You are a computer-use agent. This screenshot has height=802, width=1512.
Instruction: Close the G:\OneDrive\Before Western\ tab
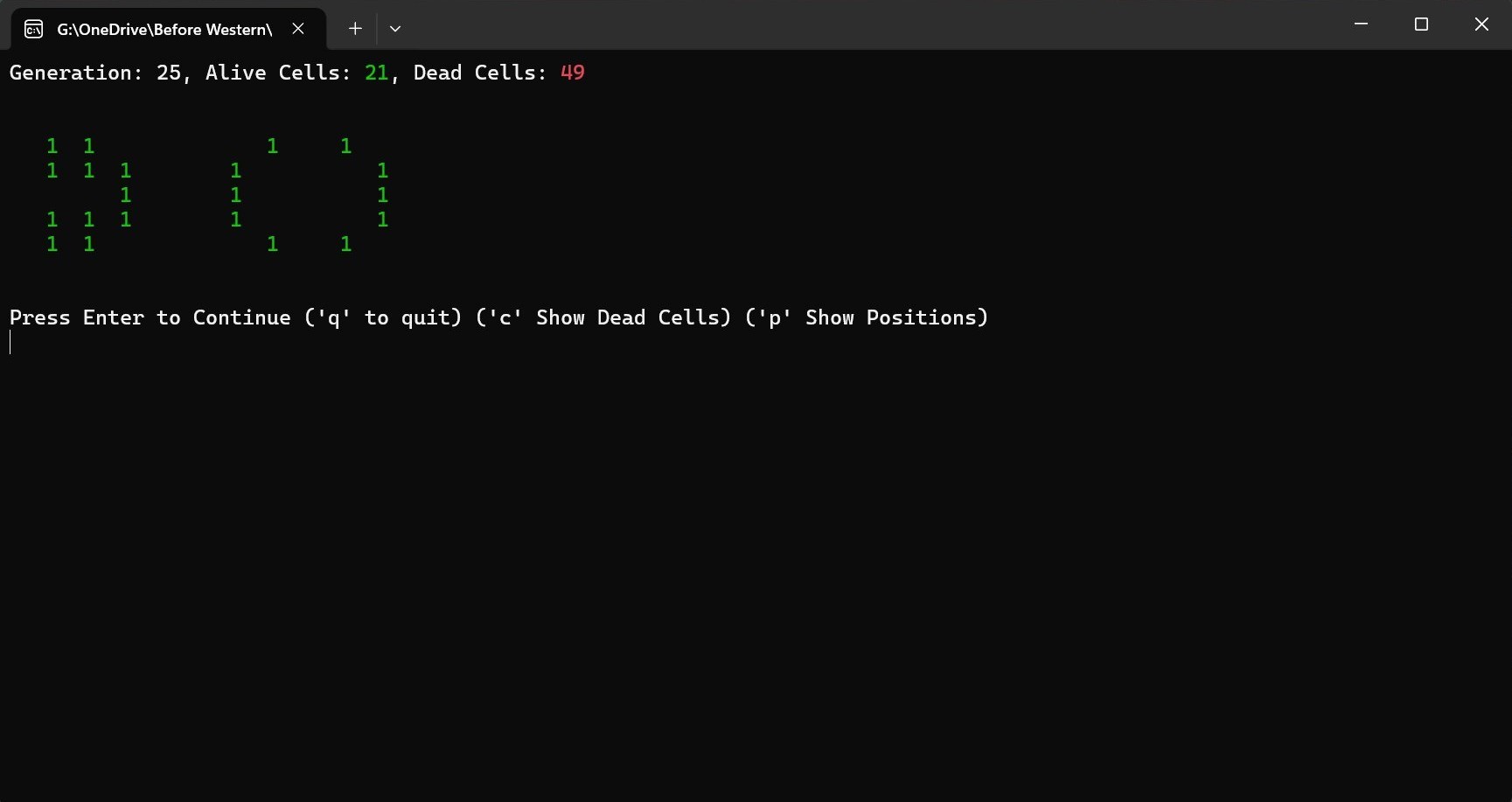pos(298,29)
